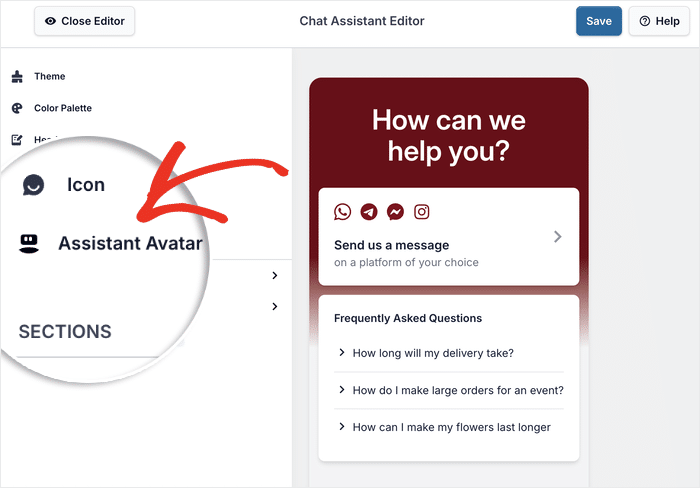Viewport: 700px width, 488px height.
Task: Click the Close Editor button
Action: tap(85, 21)
